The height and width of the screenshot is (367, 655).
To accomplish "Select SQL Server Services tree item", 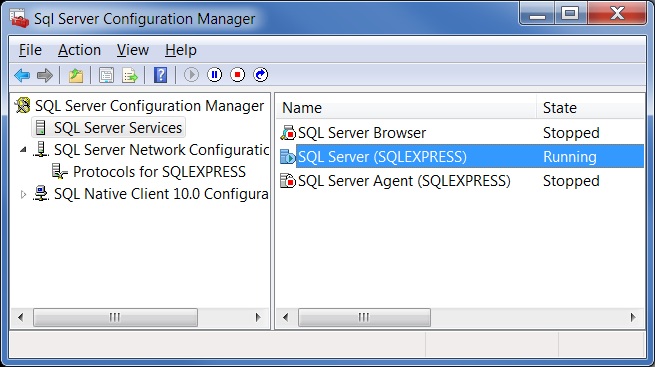I will click(x=118, y=128).
